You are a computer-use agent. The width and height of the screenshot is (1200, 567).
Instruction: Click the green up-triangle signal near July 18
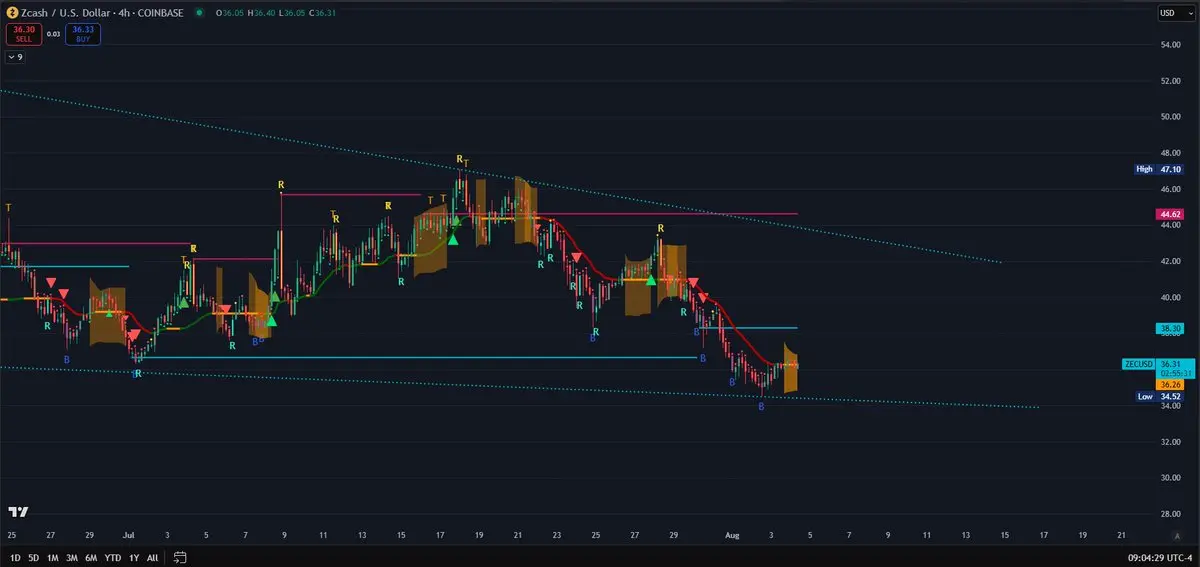[453, 238]
